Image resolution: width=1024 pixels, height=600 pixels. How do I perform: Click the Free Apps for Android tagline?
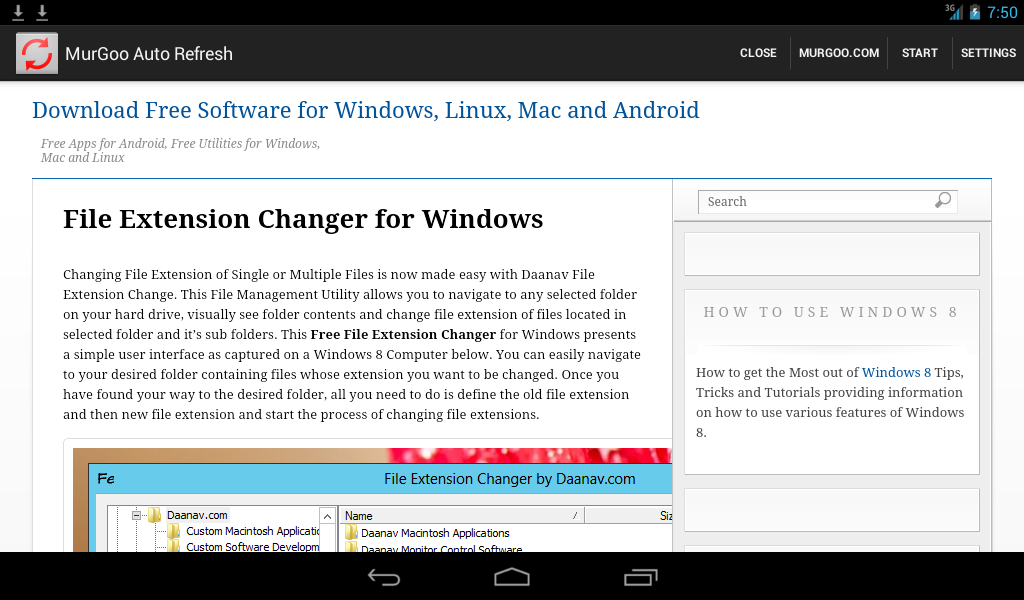pyautogui.click(x=180, y=150)
